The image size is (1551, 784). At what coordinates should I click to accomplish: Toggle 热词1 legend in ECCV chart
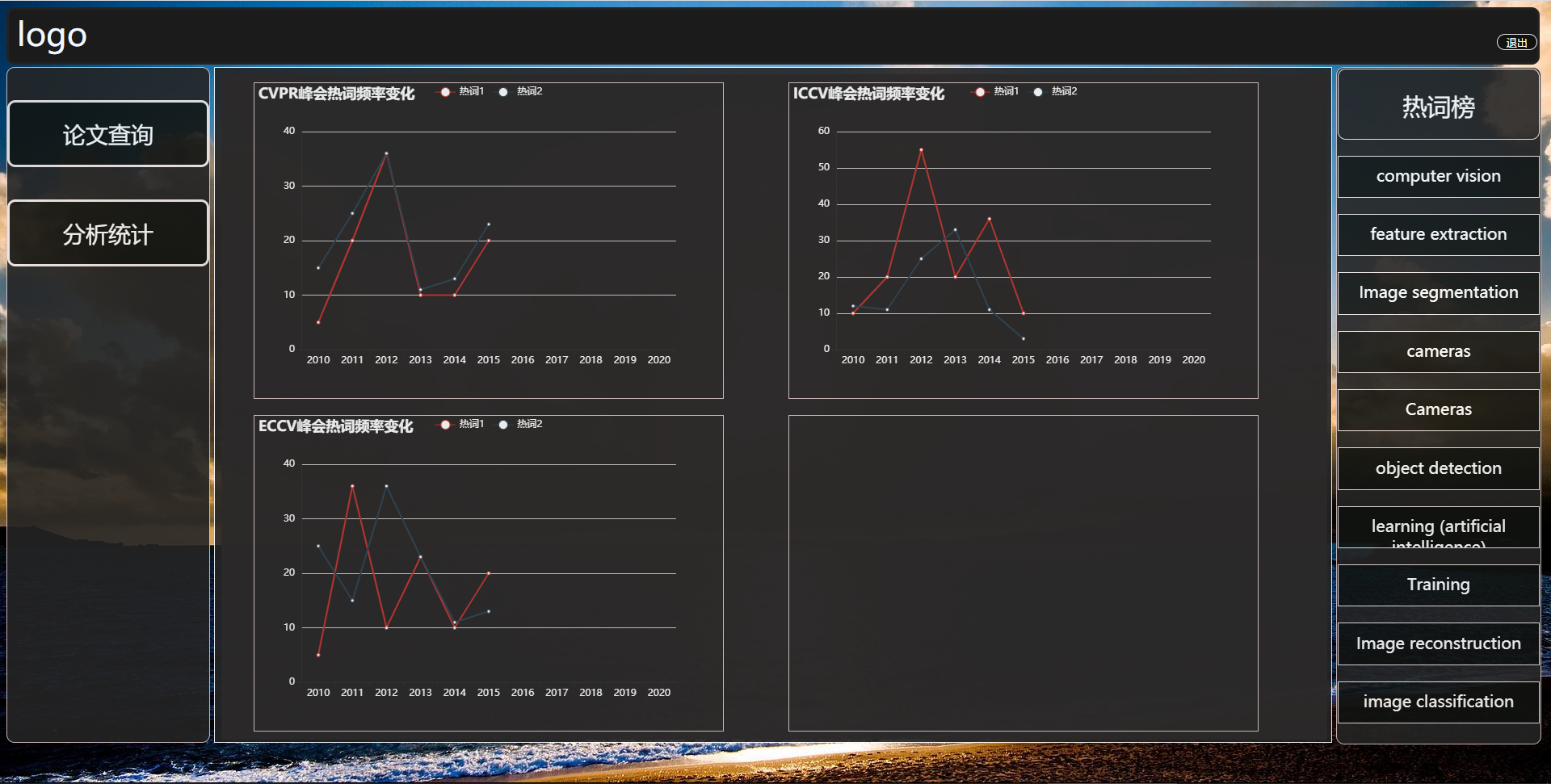(461, 424)
